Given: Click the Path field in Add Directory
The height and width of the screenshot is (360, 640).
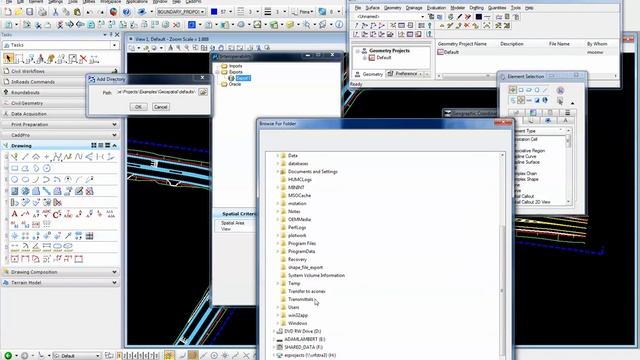Looking at the screenshot, I should [x=156, y=92].
